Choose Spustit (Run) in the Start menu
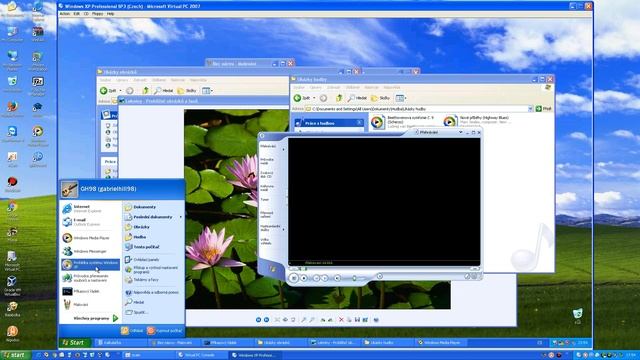The width and height of the screenshot is (640, 360). pyautogui.click(x=153, y=312)
